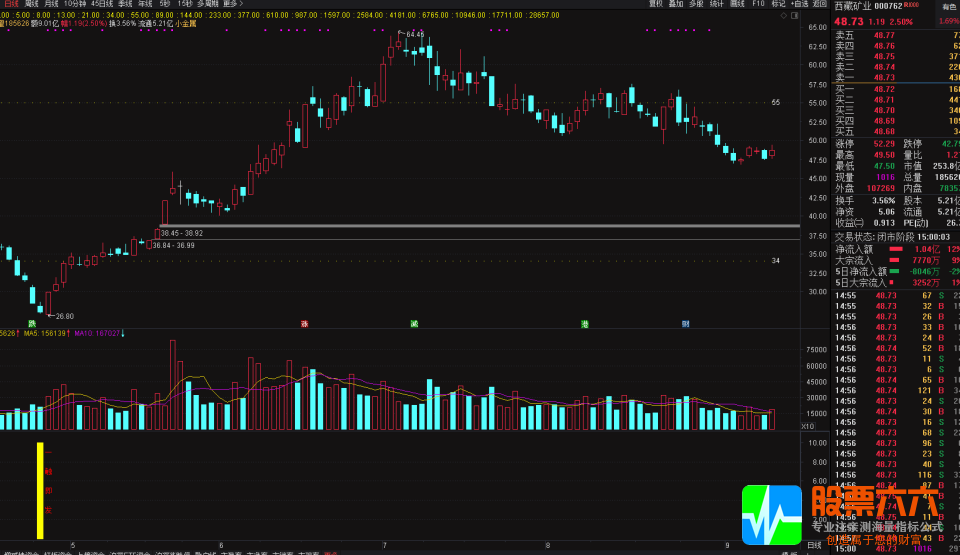The height and width of the screenshot is (555, 960).
Task: Open the 多周期 multi-period view
Action: click(208, 4)
